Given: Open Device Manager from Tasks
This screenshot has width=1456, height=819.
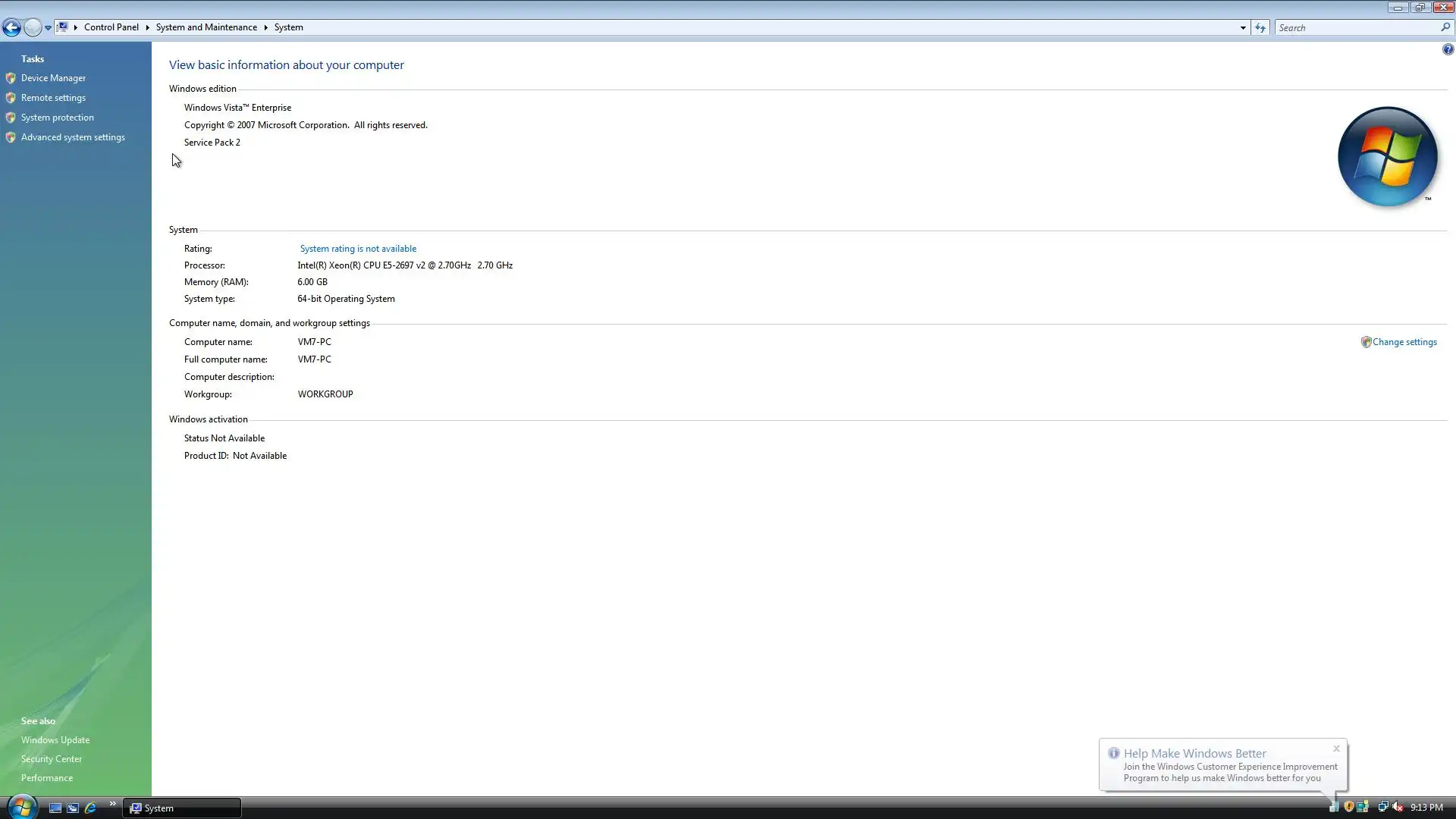Looking at the screenshot, I should [53, 78].
